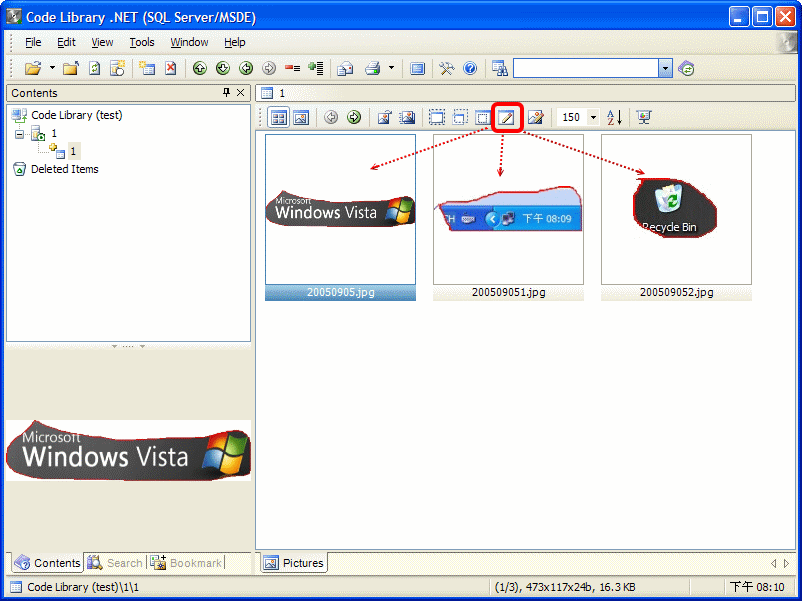Click the green left arrow in main toolbar
The height and width of the screenshot is (601, 802).
pos(246,68)
